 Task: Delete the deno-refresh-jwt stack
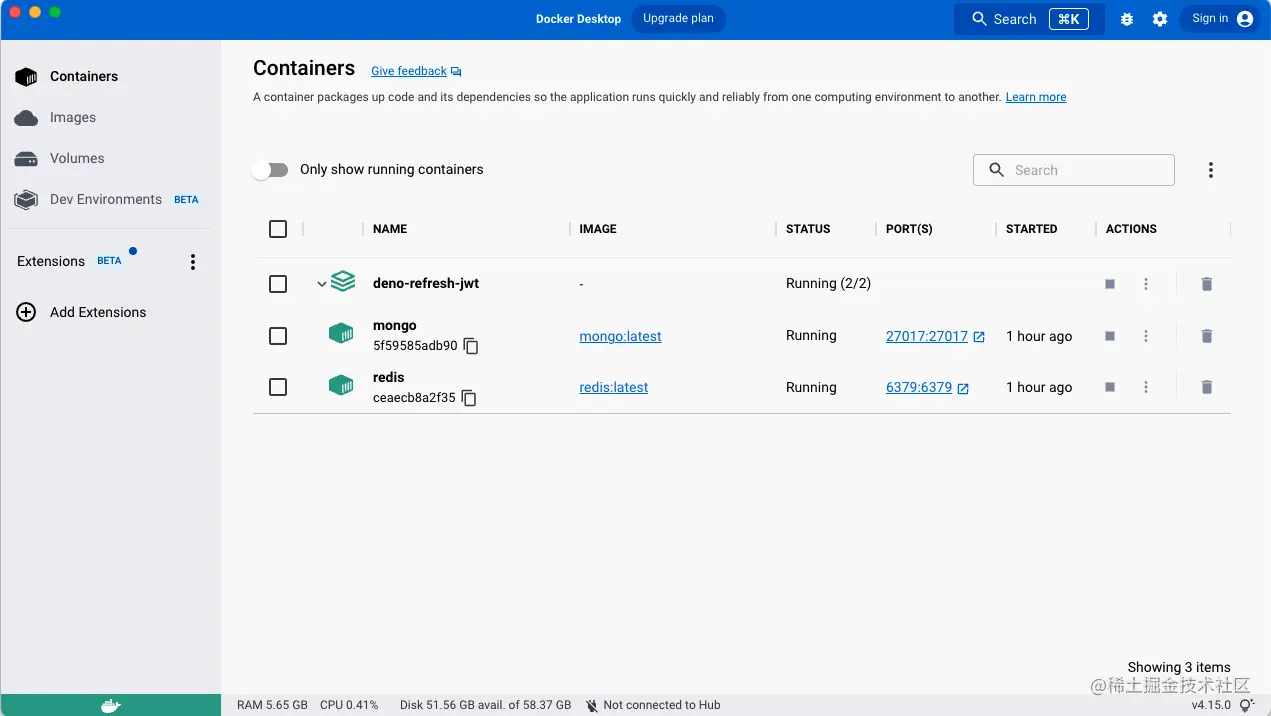point(1207,284)
